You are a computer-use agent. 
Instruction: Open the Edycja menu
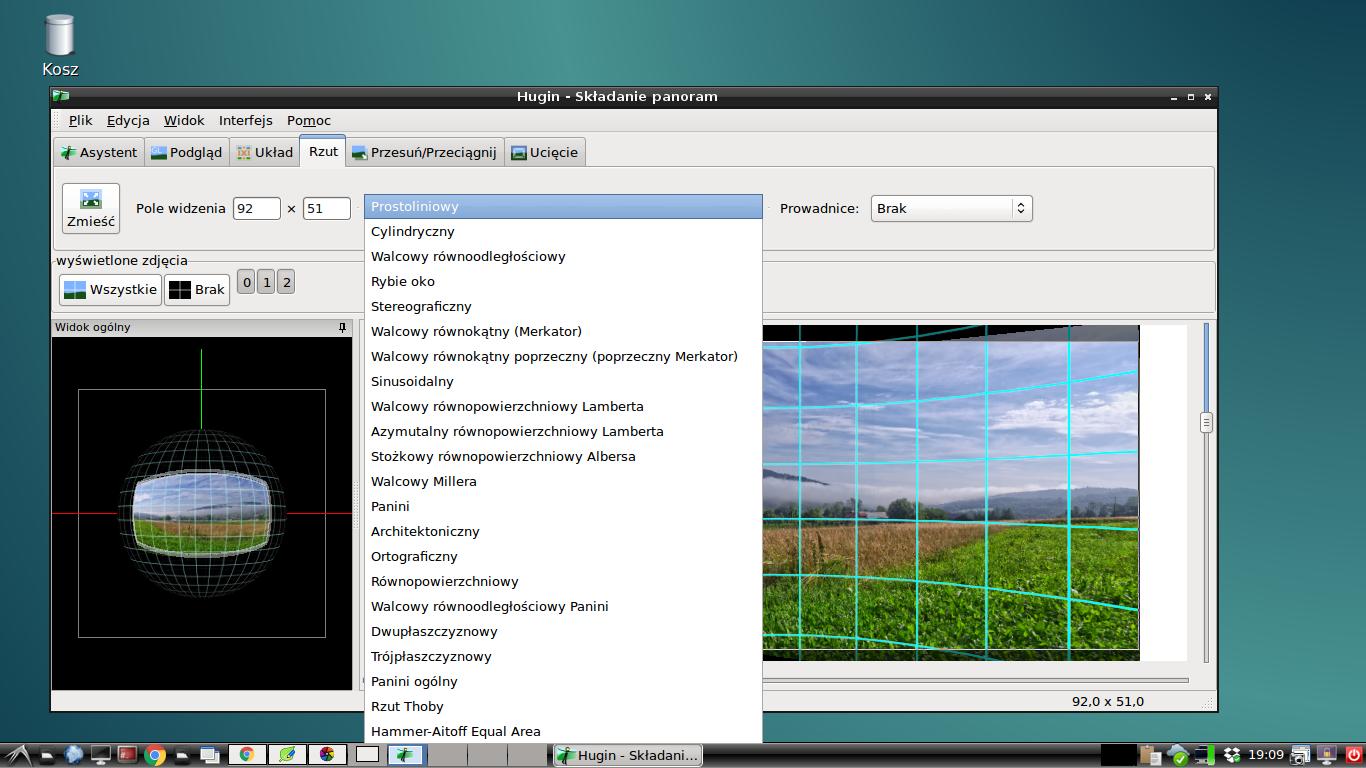point(128,120)
